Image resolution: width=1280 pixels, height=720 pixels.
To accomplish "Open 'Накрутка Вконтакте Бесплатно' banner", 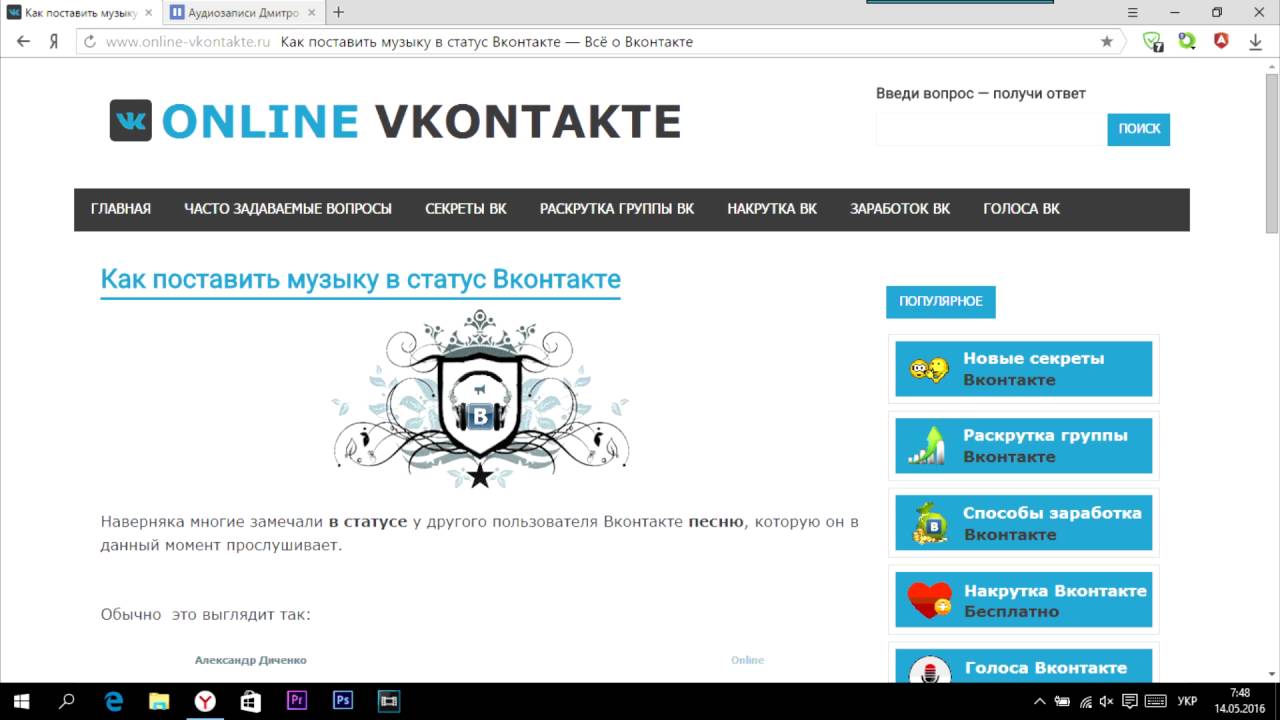I will 1024,600.
